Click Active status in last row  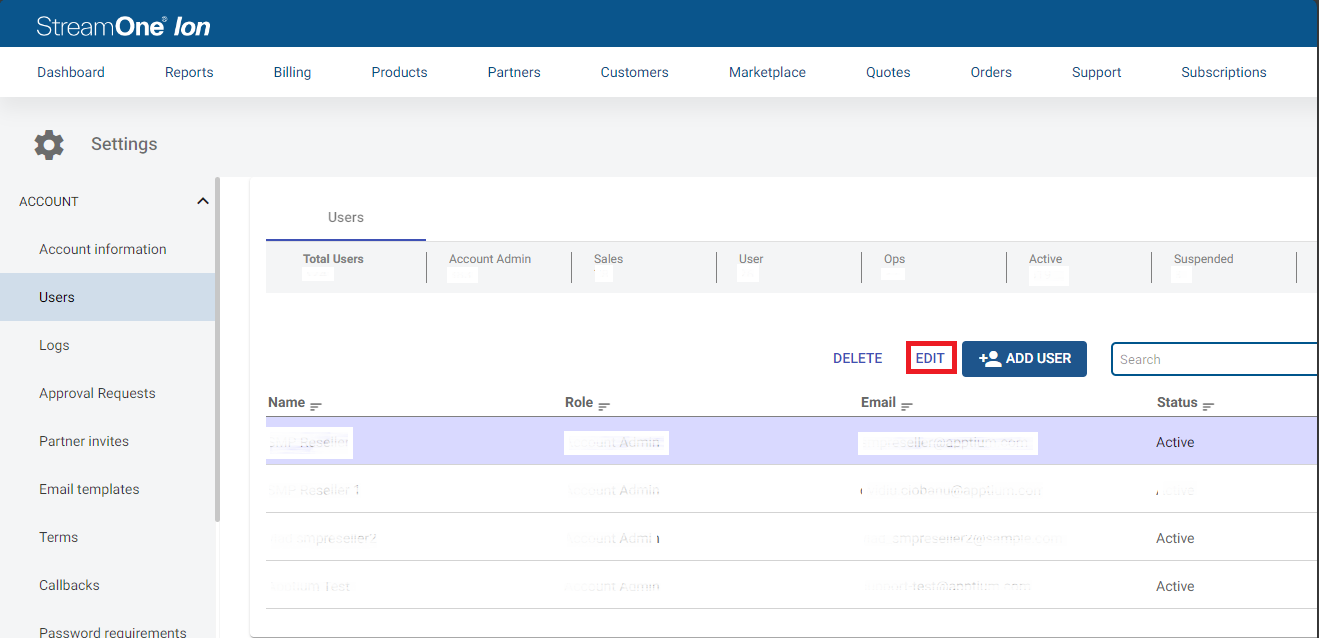1175,586
